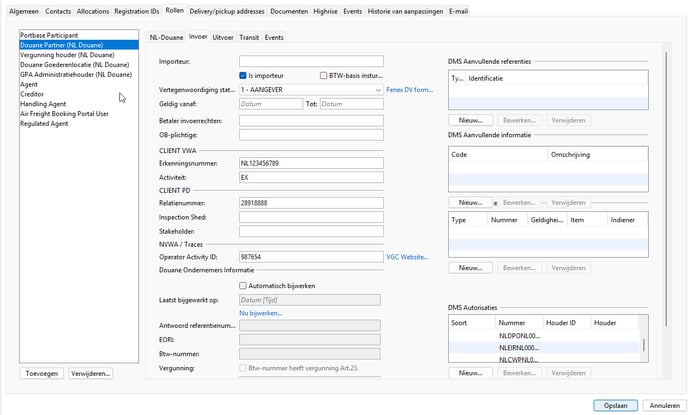This screenshot has height=415, width=688.
Task: Open the top-level Events tab
Action: [x=353, y=11]
